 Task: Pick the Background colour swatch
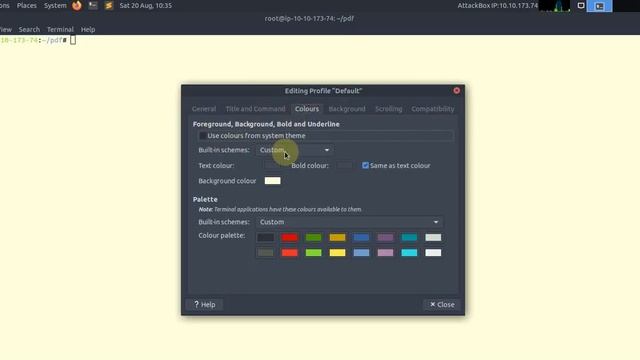pyautogui.click(x=272, y=181)
